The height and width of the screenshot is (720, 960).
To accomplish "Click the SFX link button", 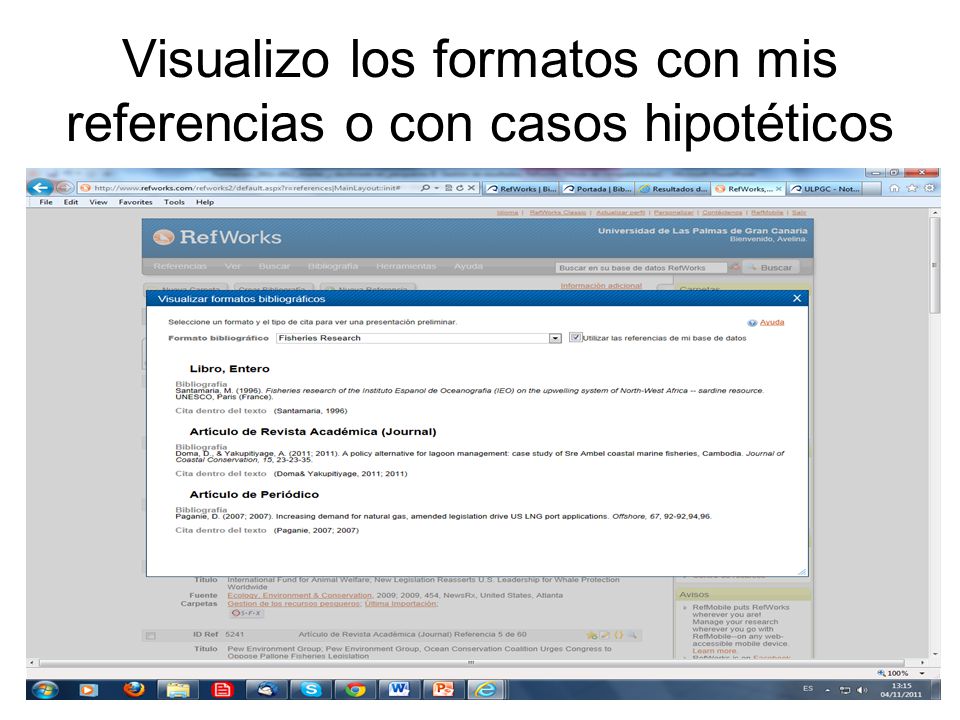I will tap(246, 612).
